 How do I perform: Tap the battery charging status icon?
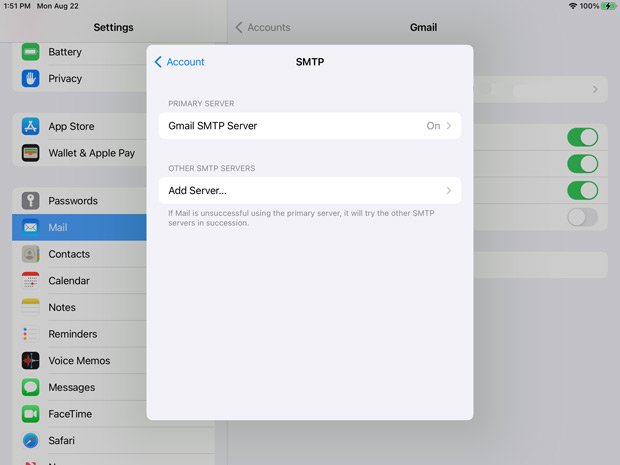tap(608, 6)
